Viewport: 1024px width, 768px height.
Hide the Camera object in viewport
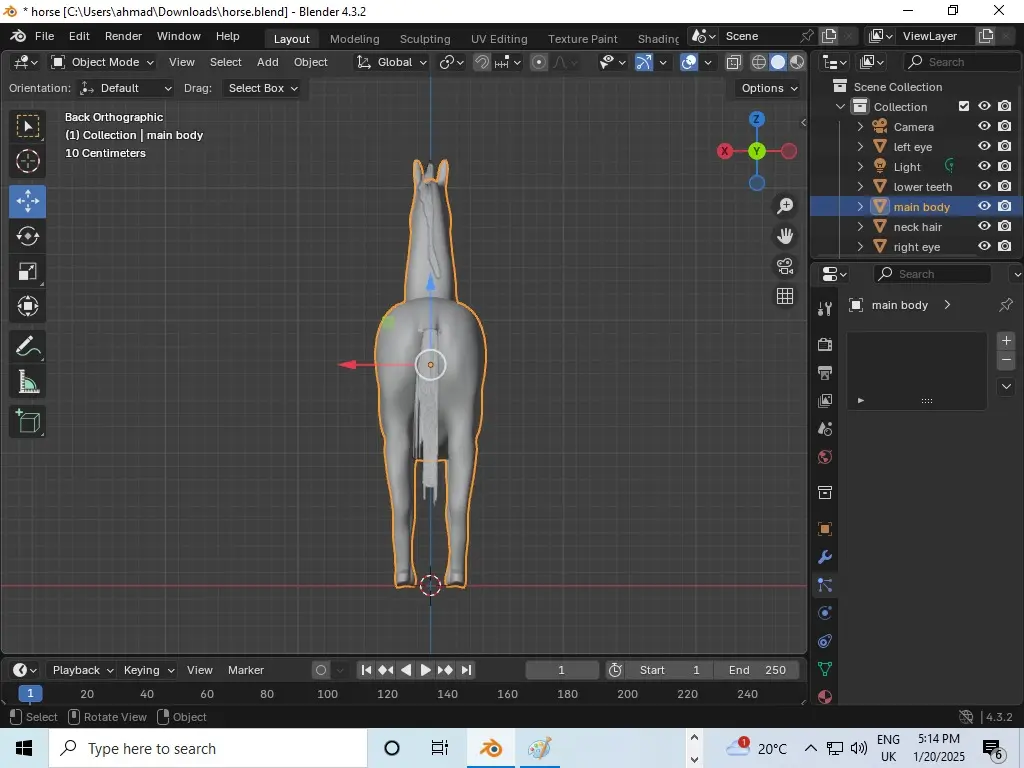pos(984,127)
